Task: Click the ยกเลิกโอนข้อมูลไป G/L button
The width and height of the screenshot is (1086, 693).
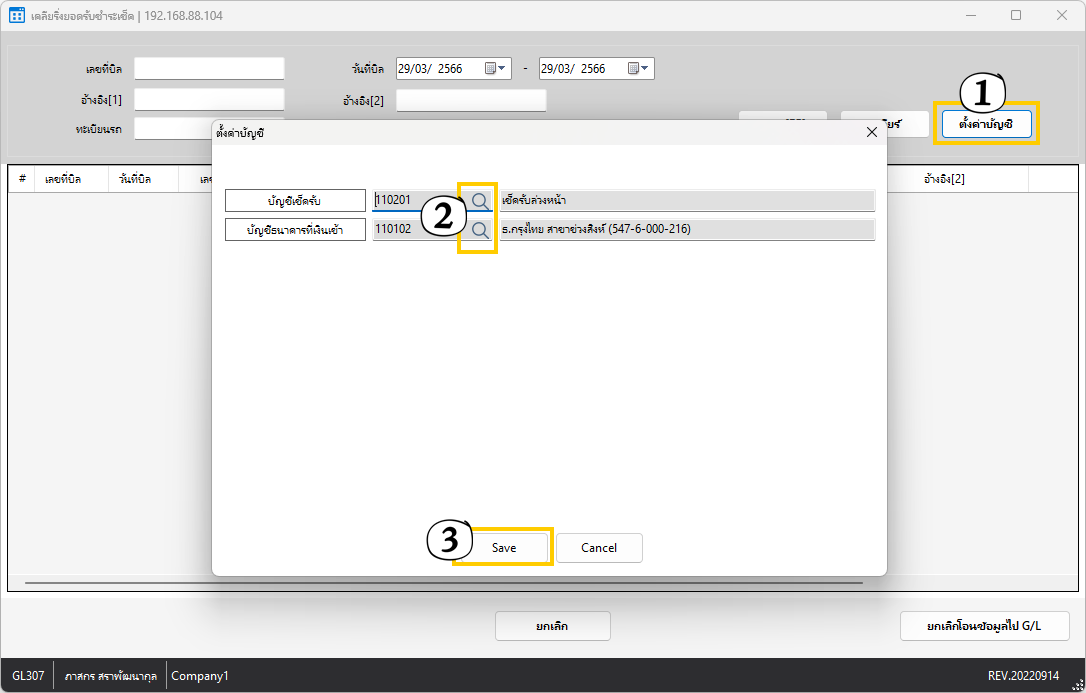Action: pos(984,626)
